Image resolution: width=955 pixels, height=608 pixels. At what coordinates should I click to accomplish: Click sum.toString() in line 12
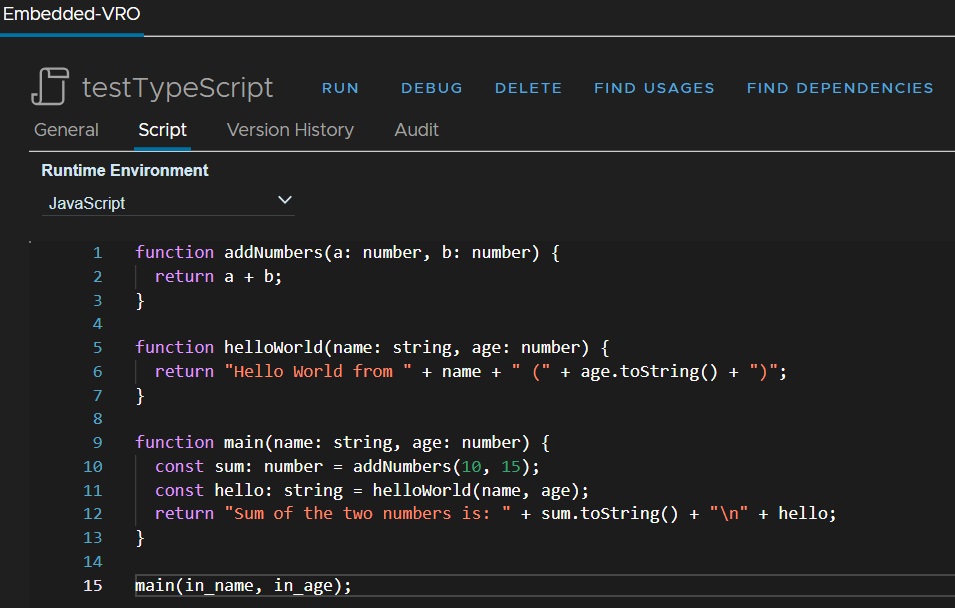tap(610, 514)
